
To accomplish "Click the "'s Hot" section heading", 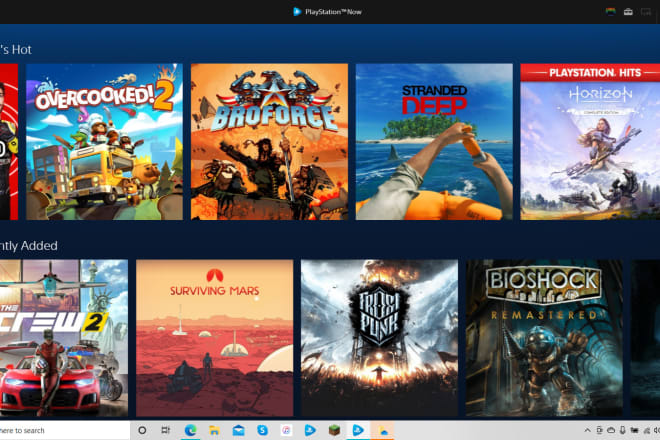I will tap(16, 50).
